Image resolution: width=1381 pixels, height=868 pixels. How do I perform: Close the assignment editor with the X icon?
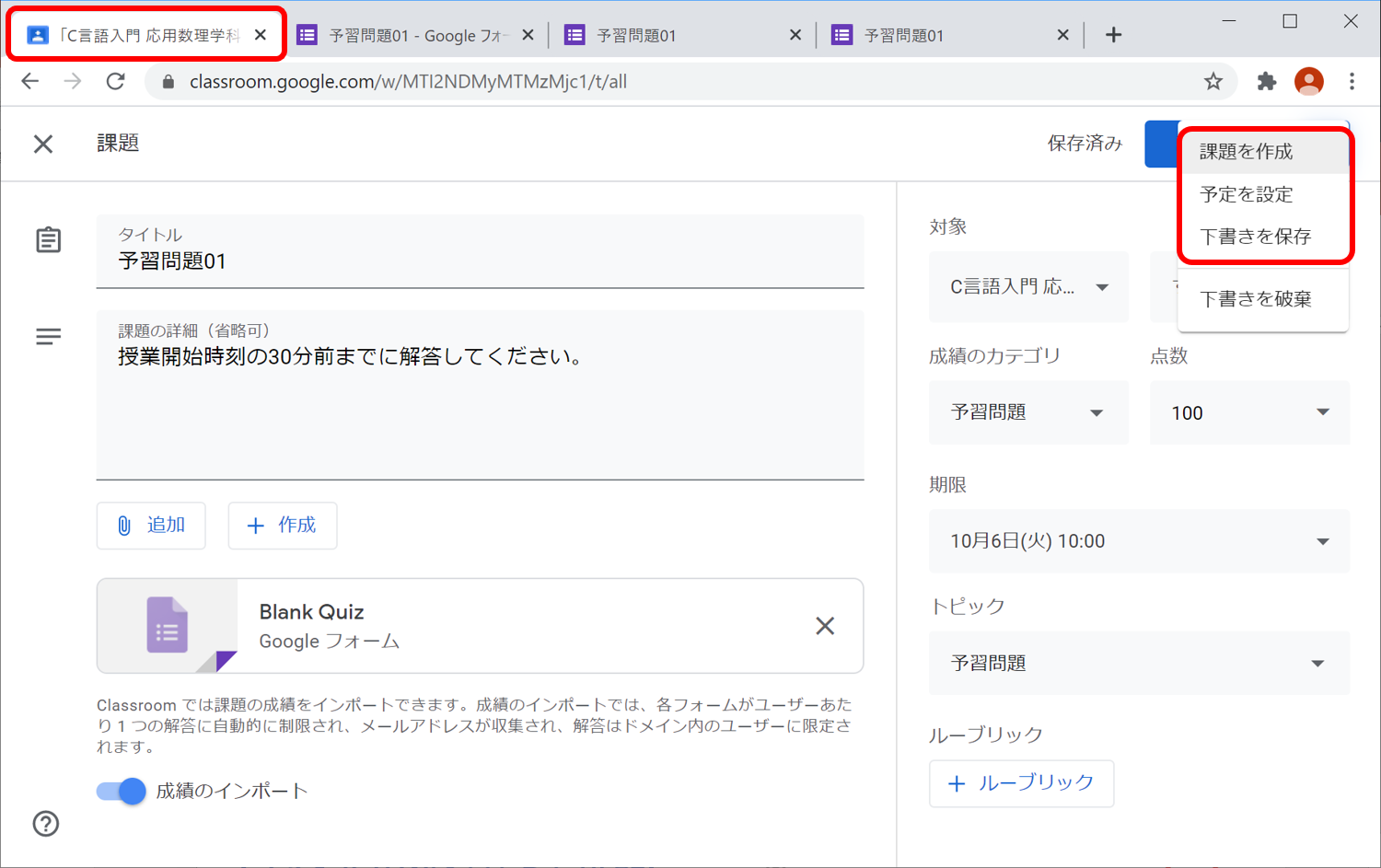click(x=43, y=144)
